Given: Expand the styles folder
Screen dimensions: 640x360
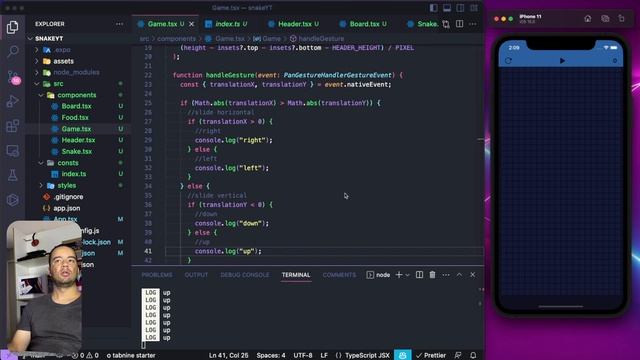Looking at the screenshot, I should point(67,185).
